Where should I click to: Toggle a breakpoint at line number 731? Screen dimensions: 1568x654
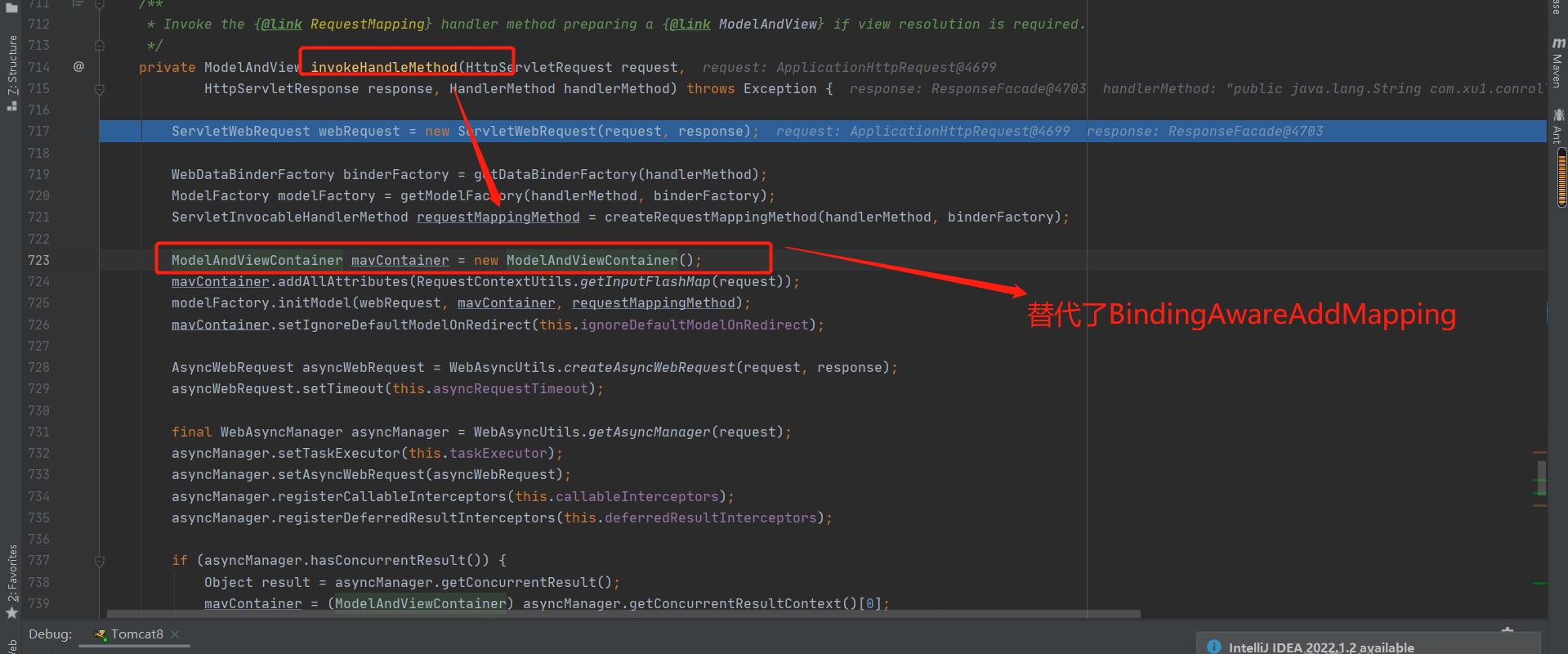(38, 432)
